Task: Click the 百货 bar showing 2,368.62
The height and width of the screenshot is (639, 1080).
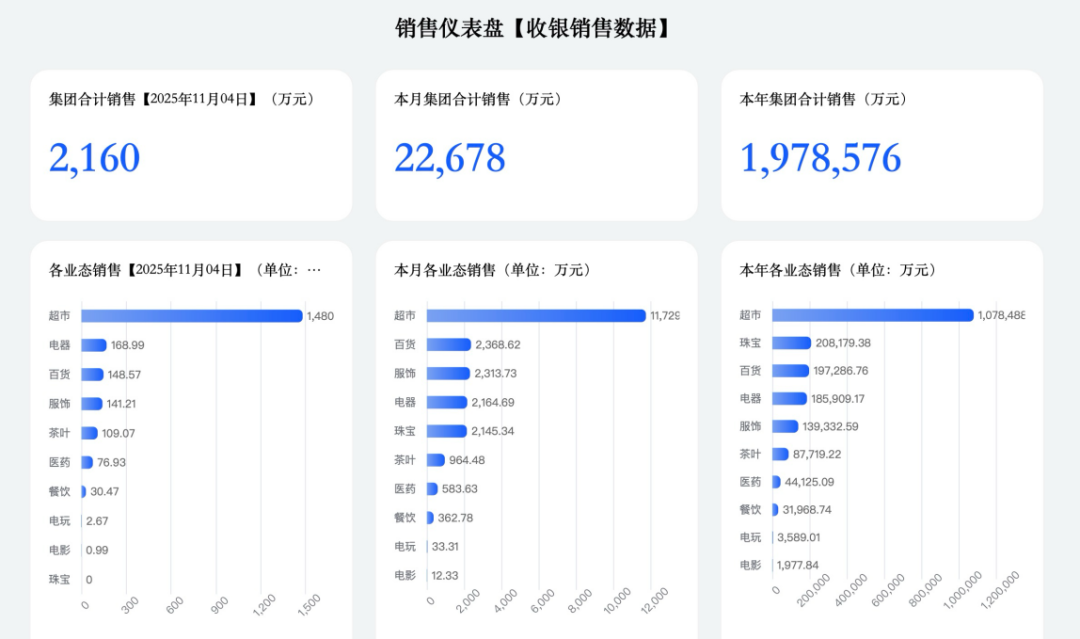Action: click(448, 345)
